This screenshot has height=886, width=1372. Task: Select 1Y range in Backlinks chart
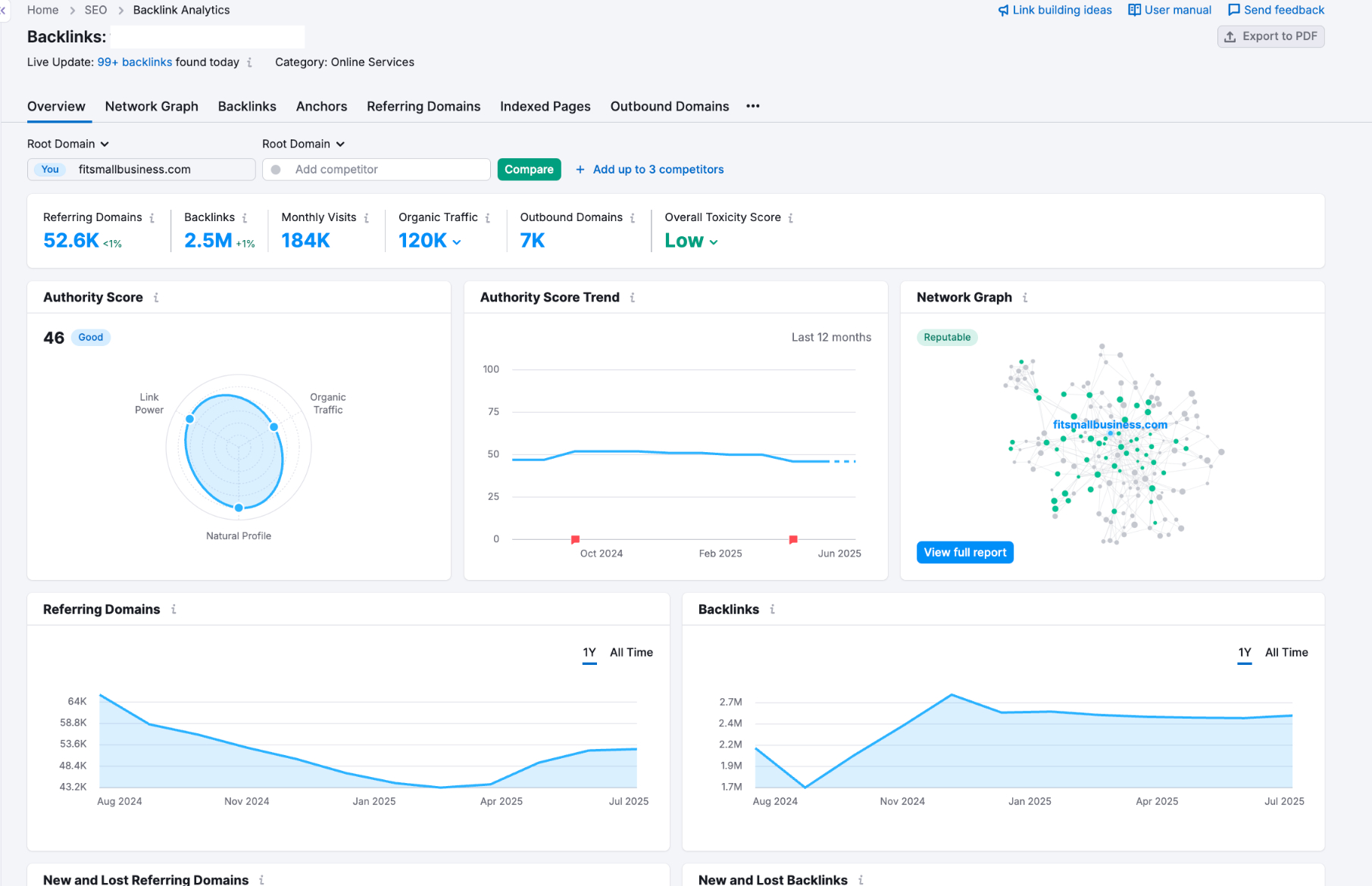tap(1245, 653)
